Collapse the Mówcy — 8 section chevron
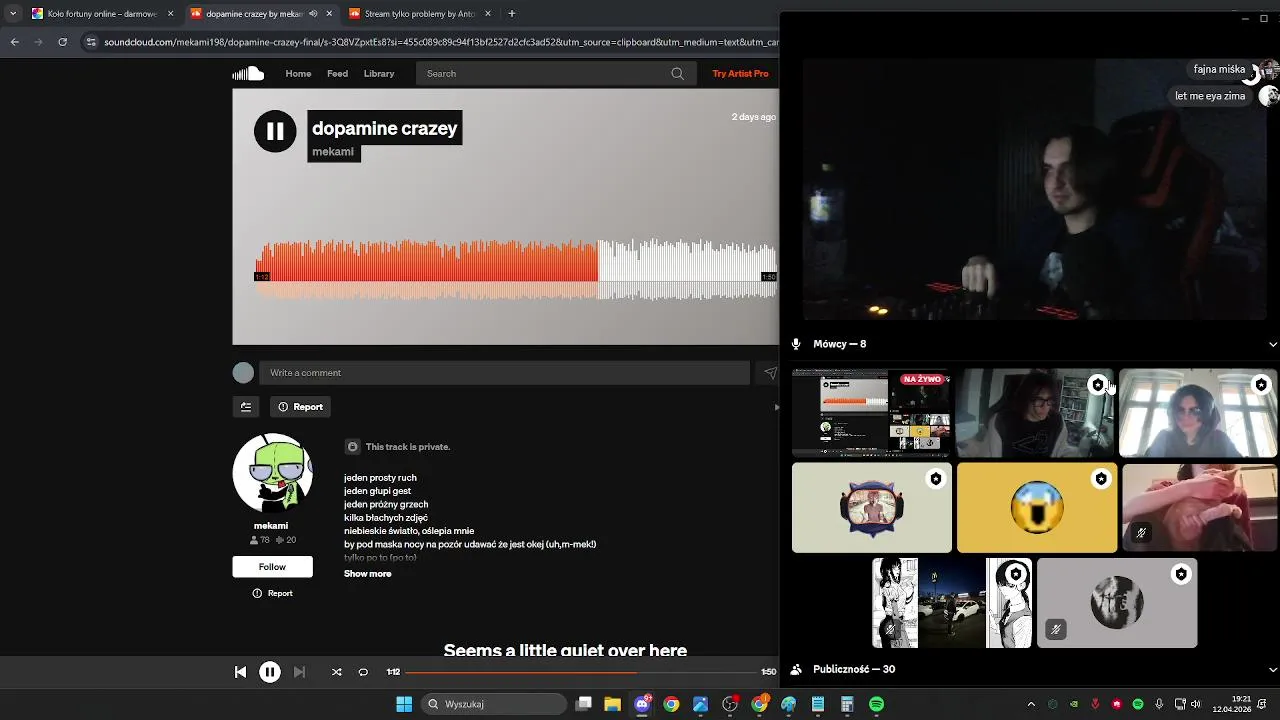 coord(1272,344)
